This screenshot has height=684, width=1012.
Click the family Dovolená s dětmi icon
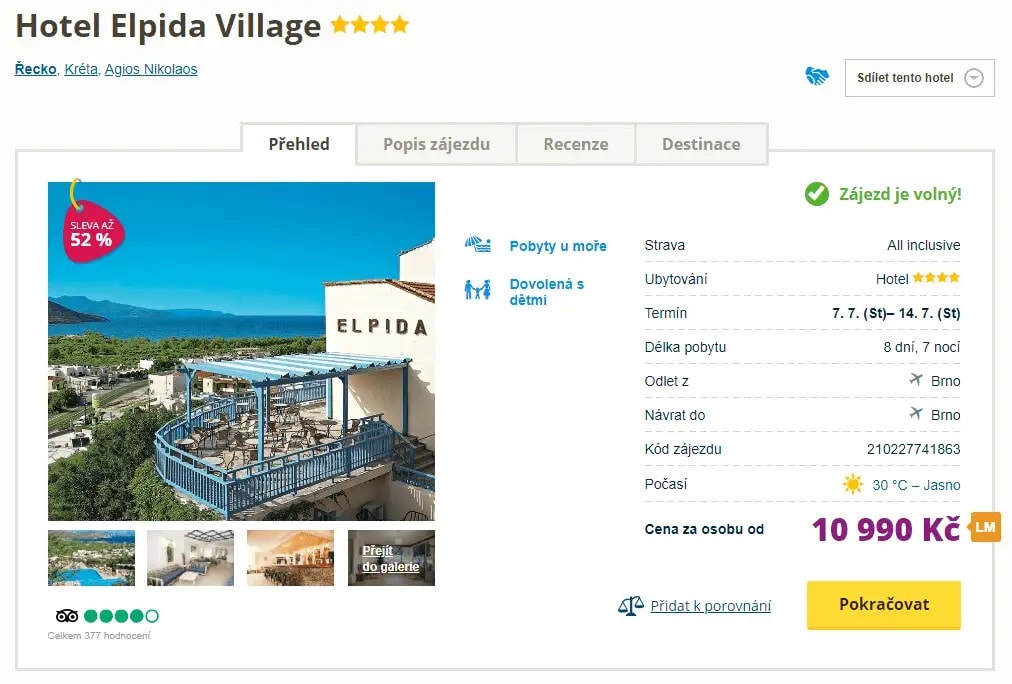pos(477,290)
